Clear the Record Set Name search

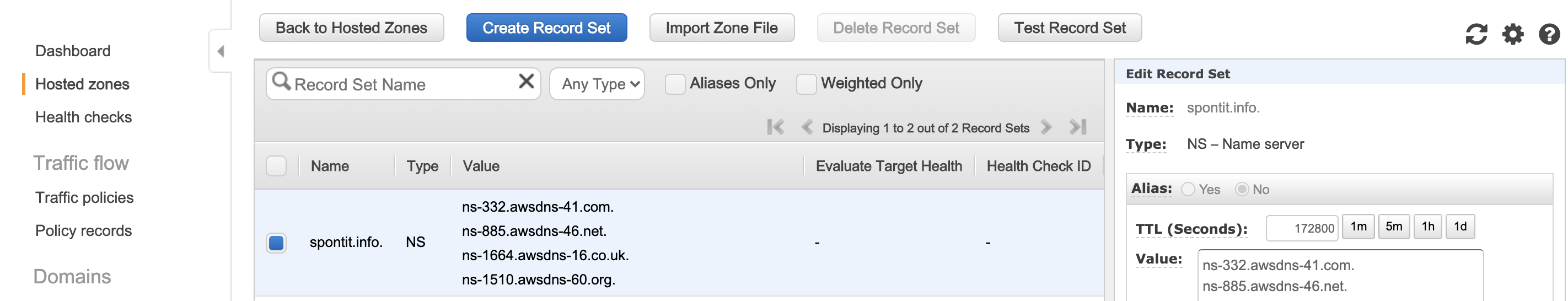coord(526,81)
